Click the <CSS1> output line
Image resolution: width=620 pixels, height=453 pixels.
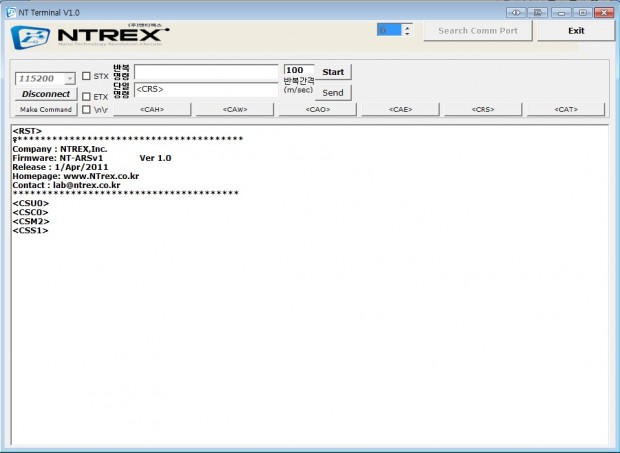coord(30,231)
